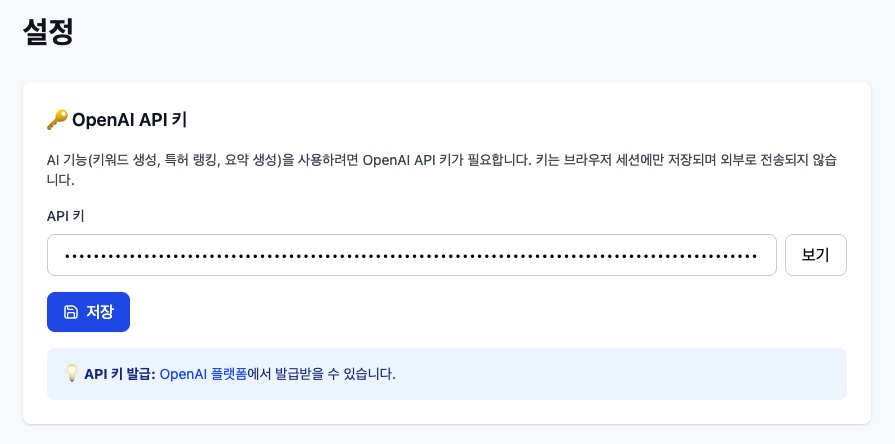Click the lightbulb icon in the hint box
The width and height of the screenshot is (895, 444).
[x=71, y=374]
